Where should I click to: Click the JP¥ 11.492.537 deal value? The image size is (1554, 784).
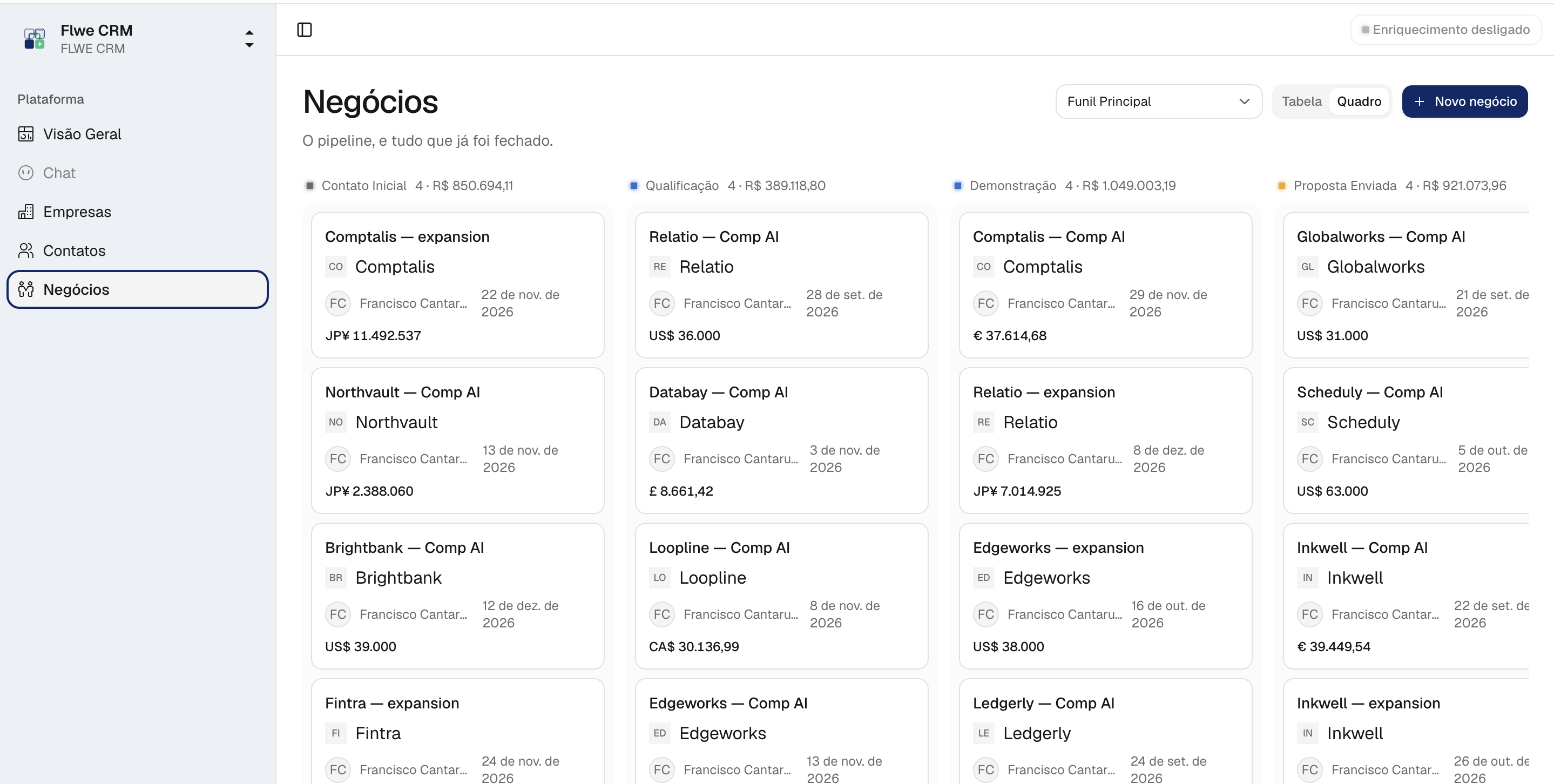click(374, 335)
